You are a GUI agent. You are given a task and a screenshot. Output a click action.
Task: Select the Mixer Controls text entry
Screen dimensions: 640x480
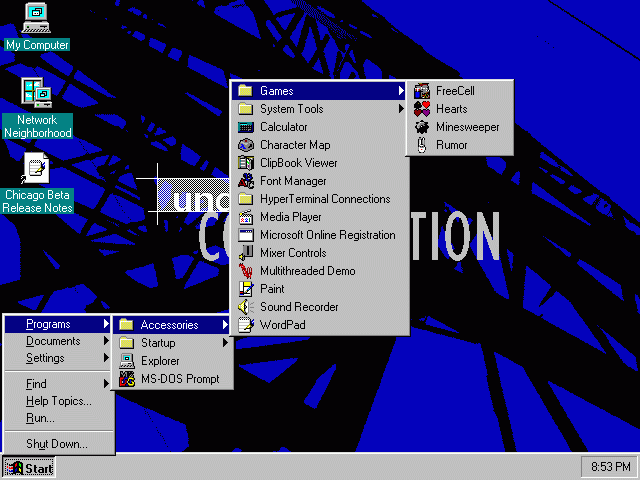coord(293,253)
